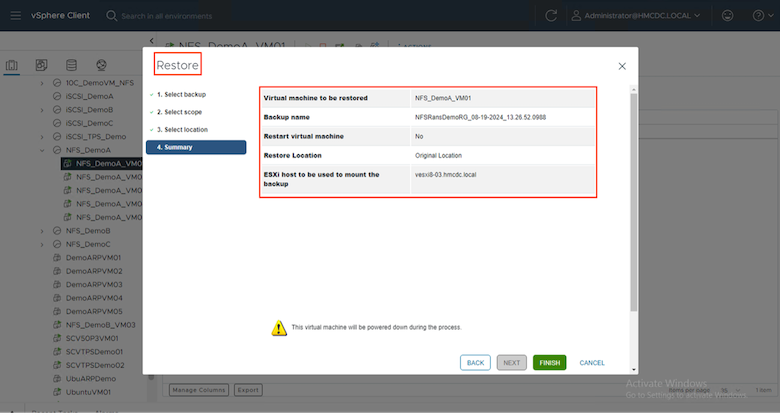Switch to VMs and Templates inventory icon
780x415 pixels.
pos(41,65)
